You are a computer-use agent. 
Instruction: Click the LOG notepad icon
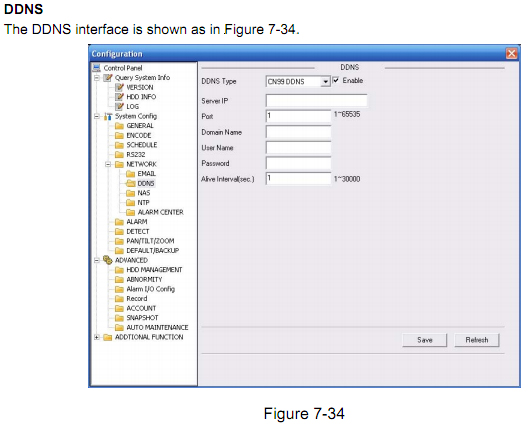[119, 106]
